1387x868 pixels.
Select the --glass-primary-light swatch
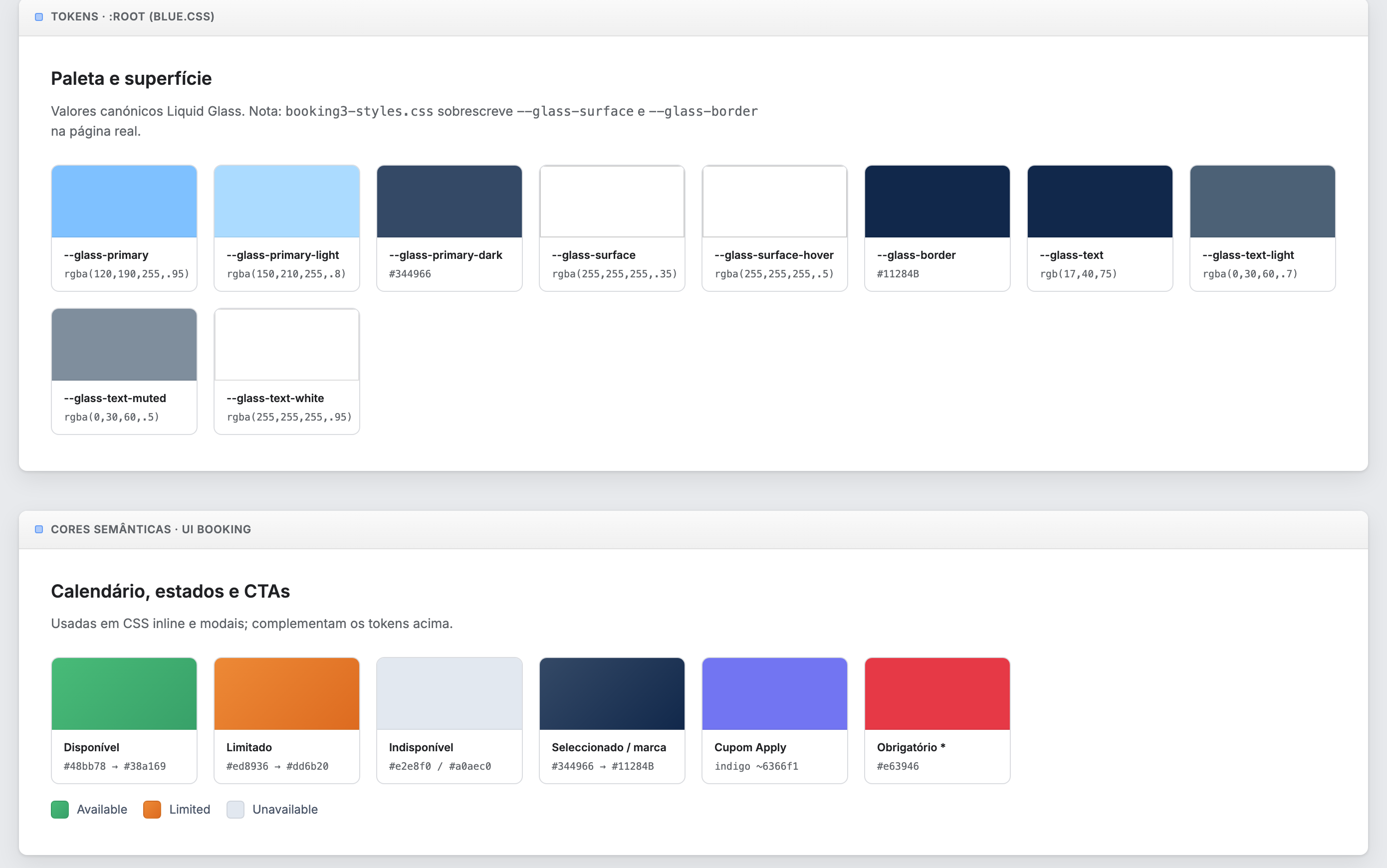coord(286,202)
